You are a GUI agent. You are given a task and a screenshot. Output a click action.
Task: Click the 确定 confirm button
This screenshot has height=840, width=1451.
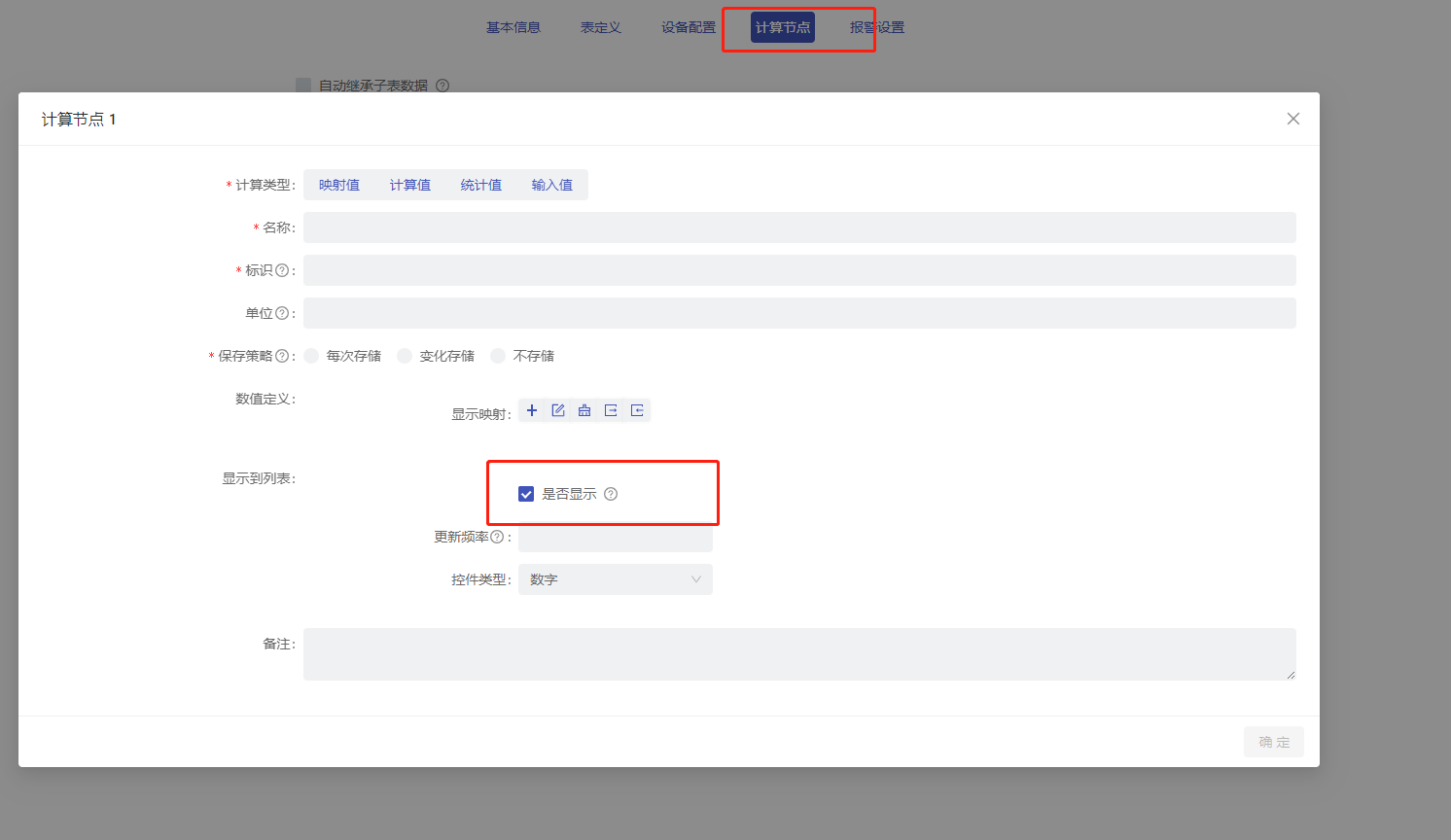[1274, 742]
